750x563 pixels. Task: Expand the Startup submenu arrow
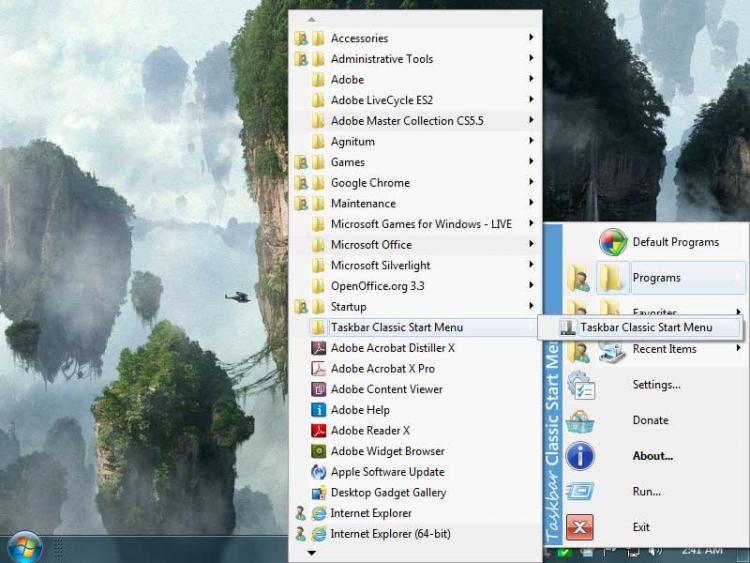(531, 306)
